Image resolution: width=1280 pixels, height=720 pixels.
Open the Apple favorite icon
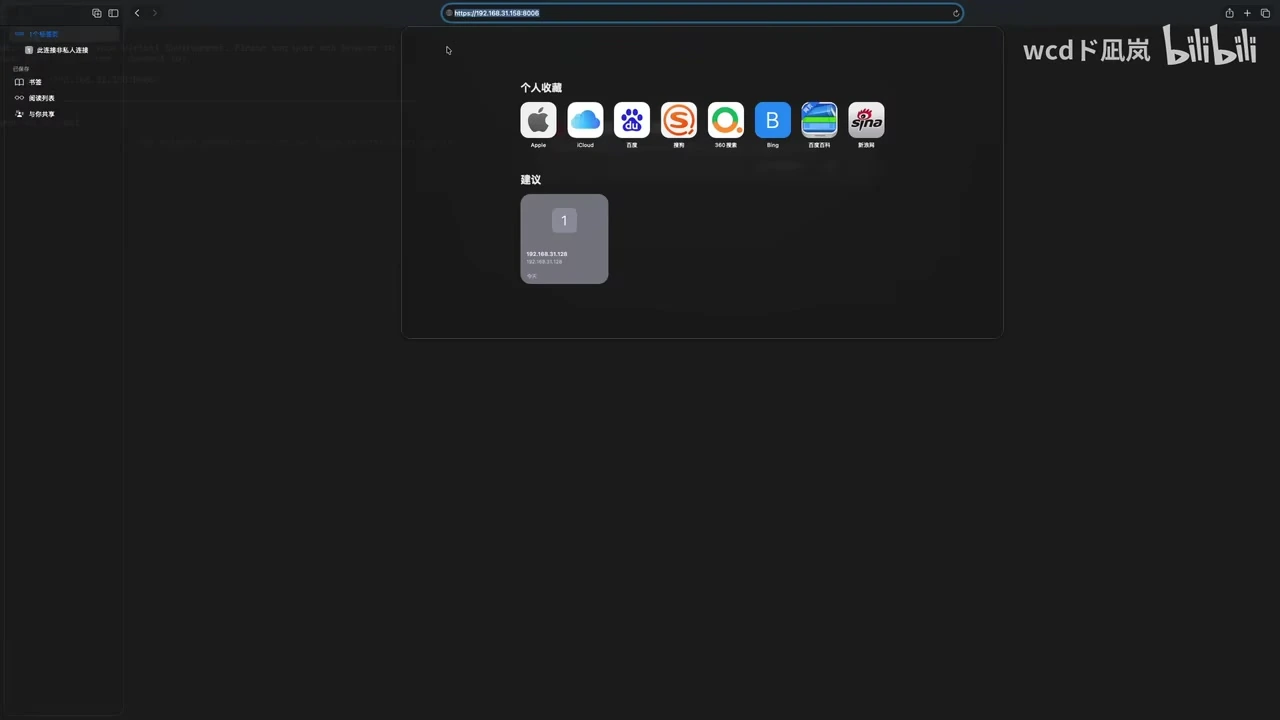(x=538, y=120)
